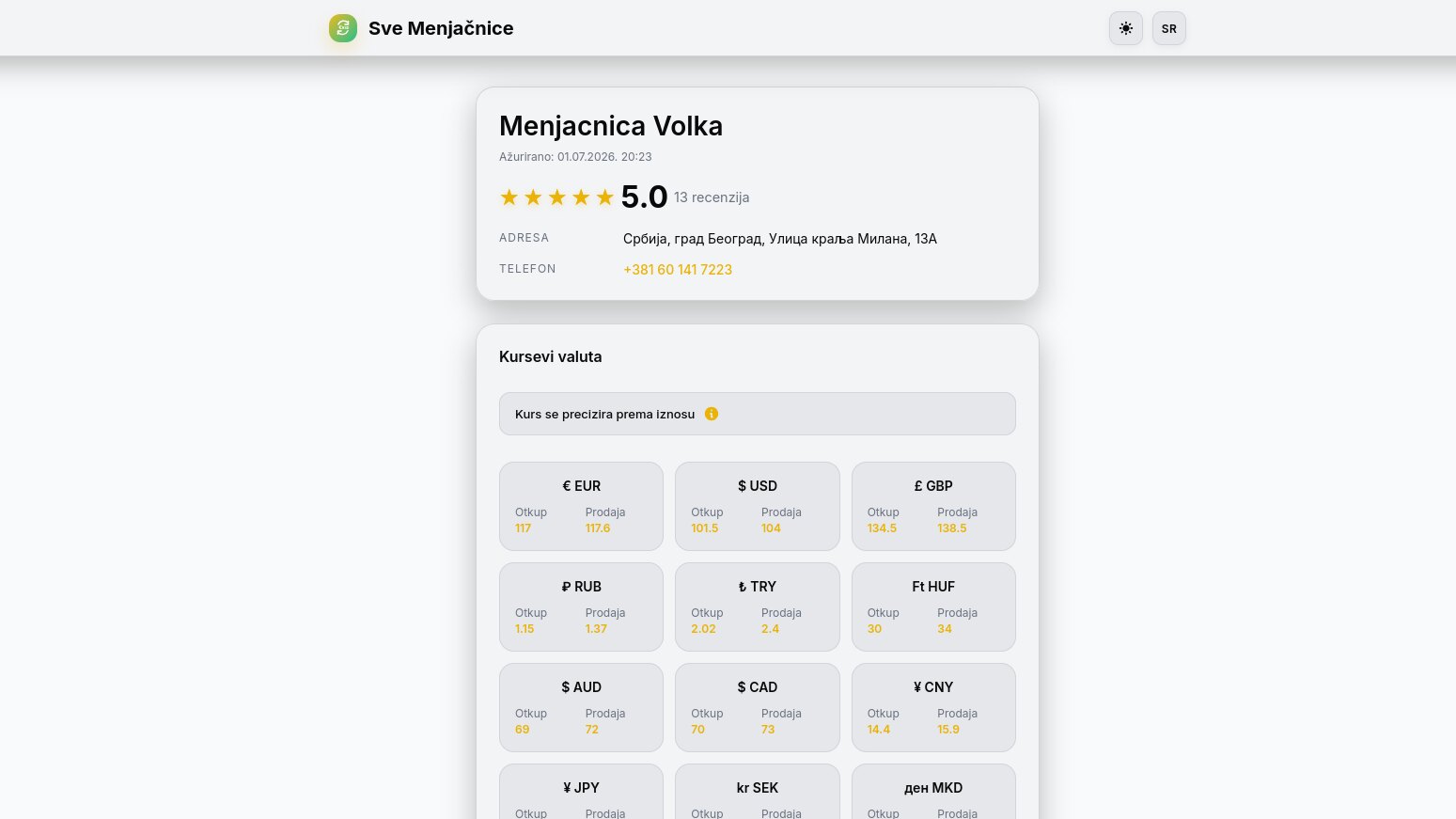This screenshot has width=1456, height=819.
Task: Select the MKD currency card
Action: tap(933, 792)
